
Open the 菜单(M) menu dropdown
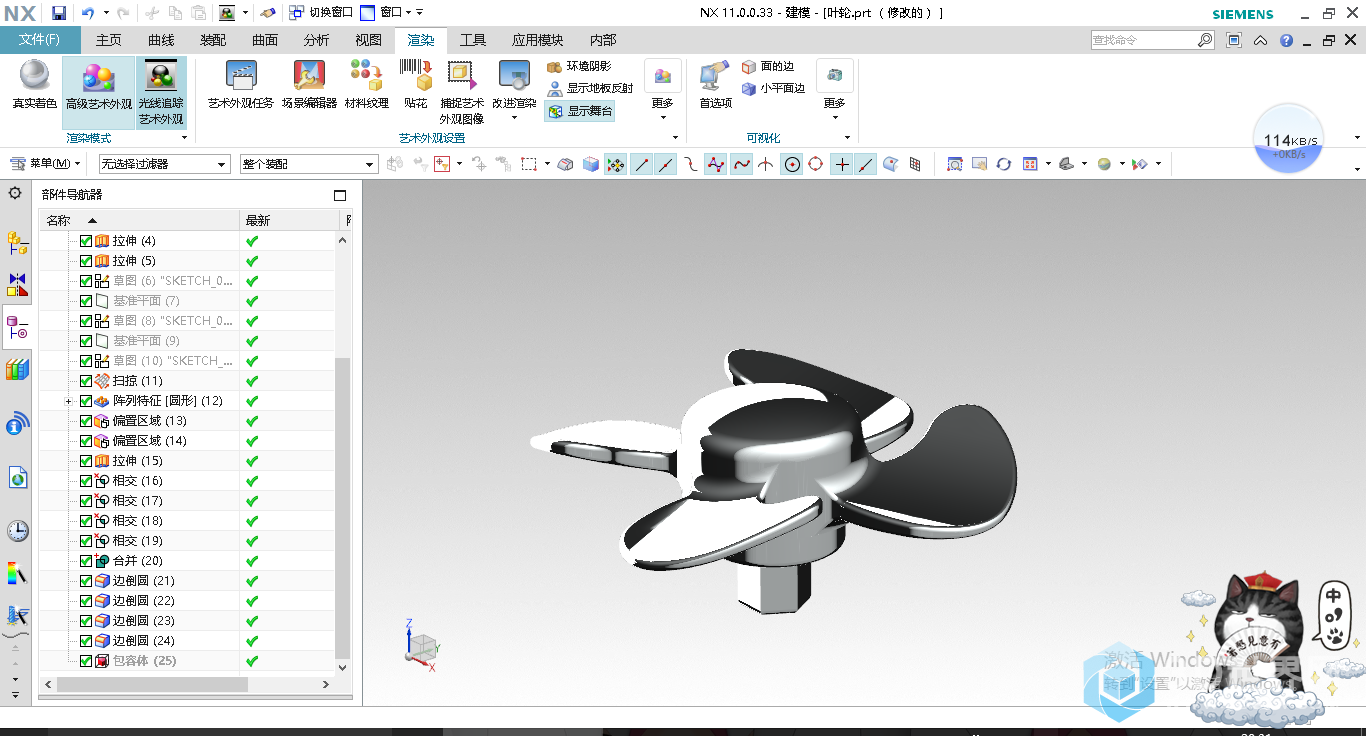[x=46, y=164]
